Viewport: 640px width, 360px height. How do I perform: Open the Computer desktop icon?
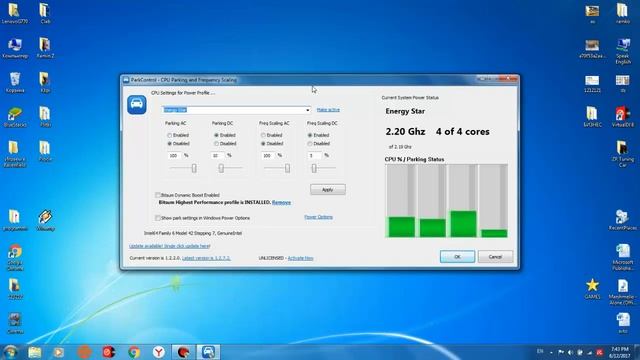coord(15,48)
